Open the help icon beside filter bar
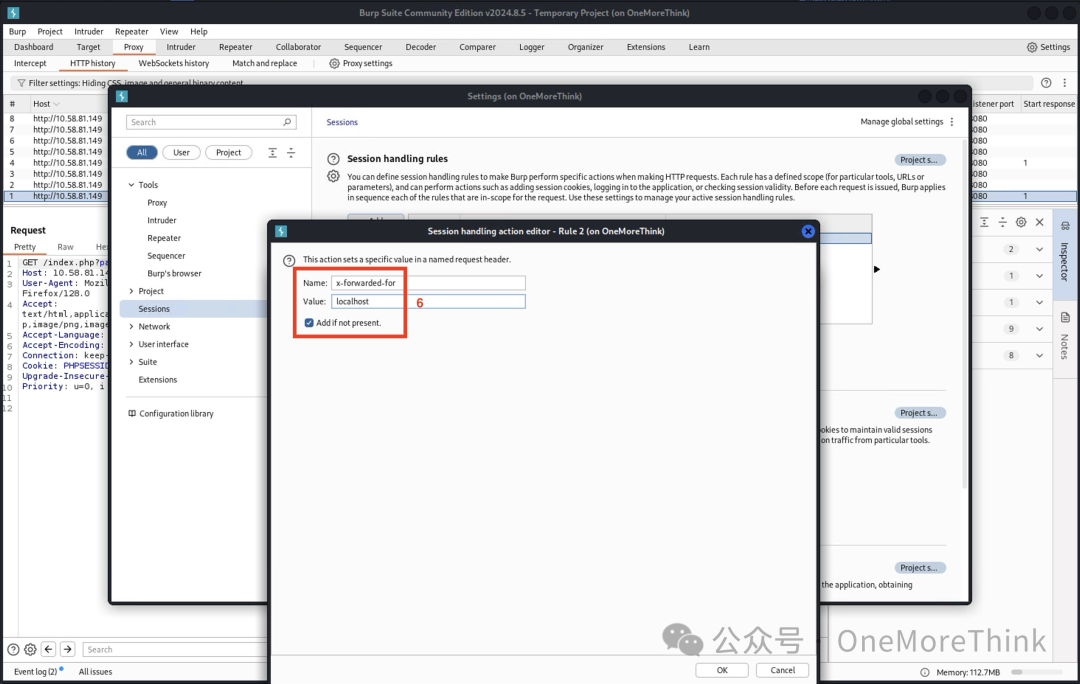Image resolution: width=1080 pixels, height=684 pixels. [1046, 83]
